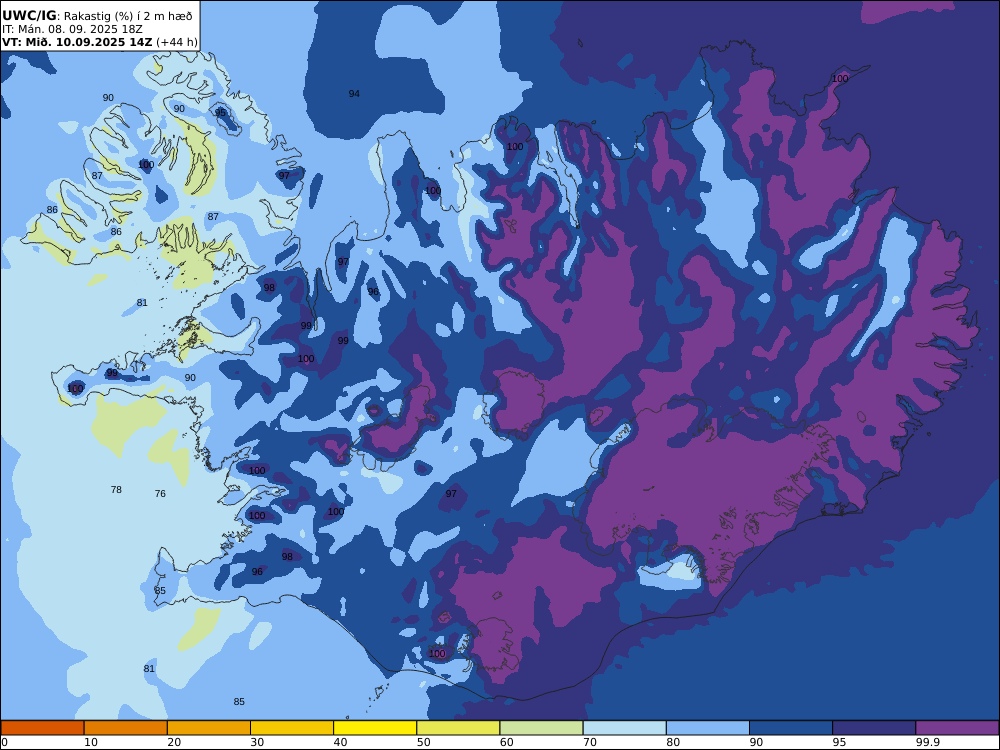Screen dimensions: 1000x750
Task: Pick the amber 20–30 legend swatch
Action: tap(209, 728)
